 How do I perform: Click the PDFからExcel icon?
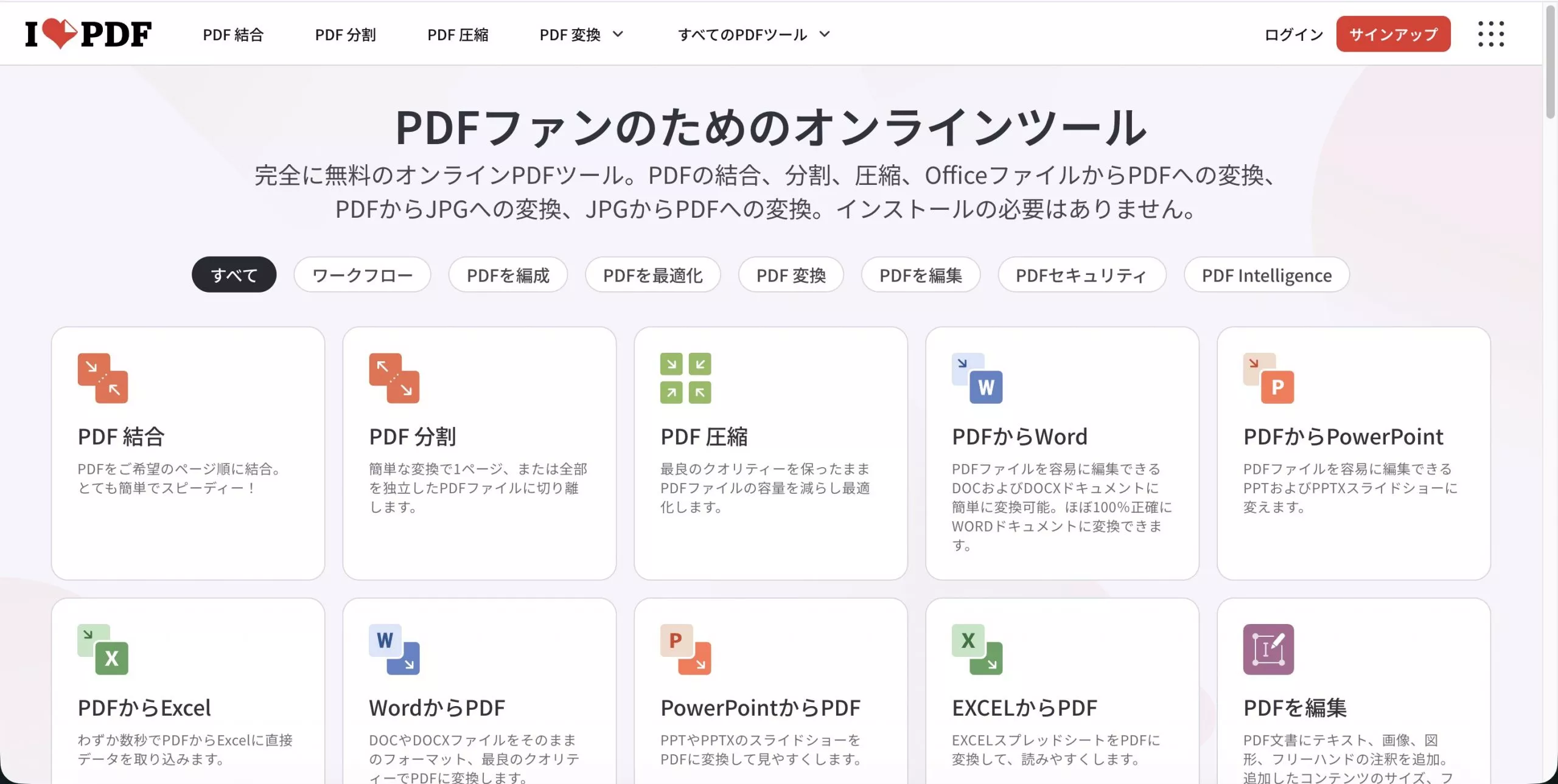point(103,649)
